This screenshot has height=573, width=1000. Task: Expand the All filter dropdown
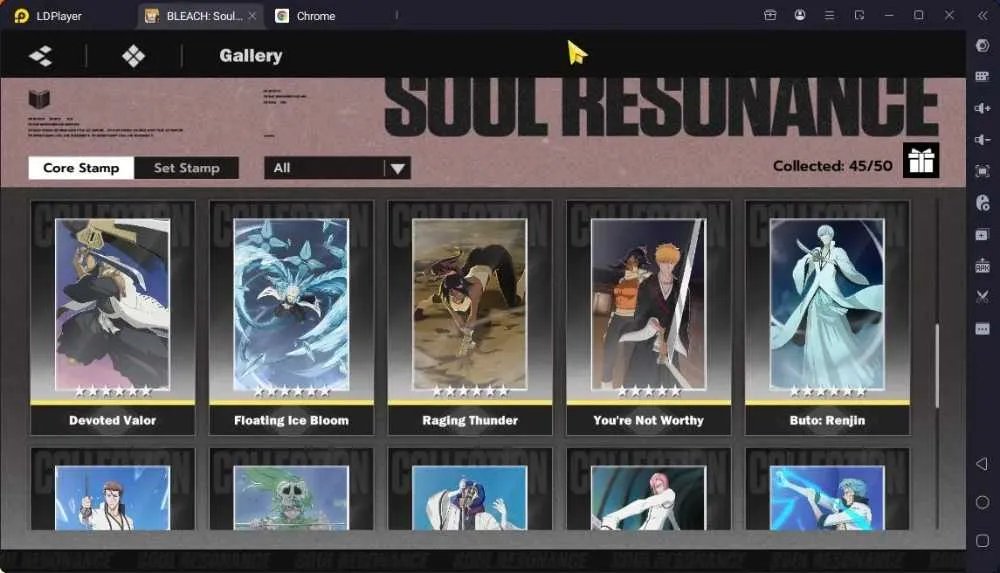(337, 168)
